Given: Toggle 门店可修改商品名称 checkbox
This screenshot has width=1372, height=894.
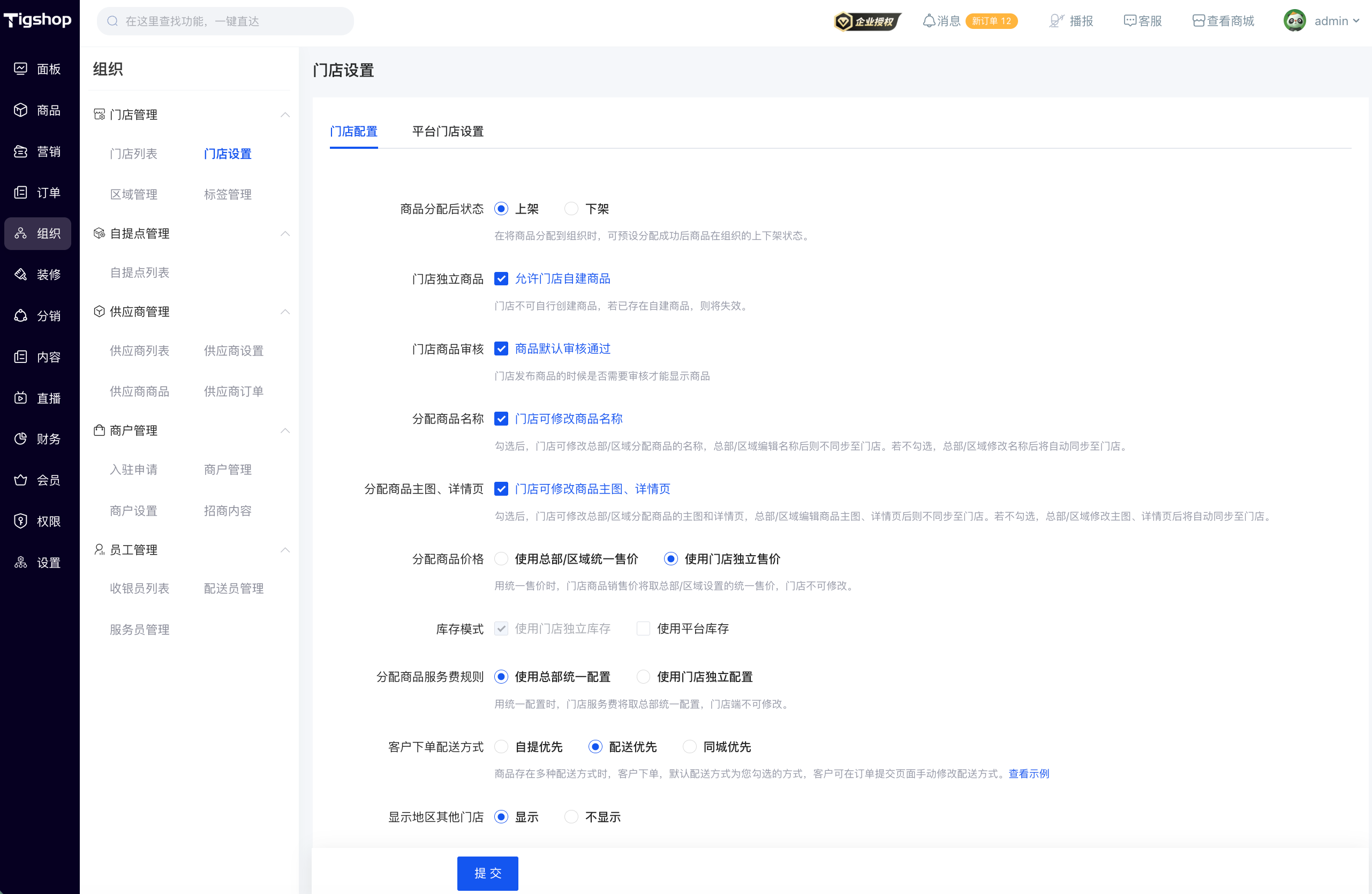Looking at the screenshot, I should coord(501,419).
